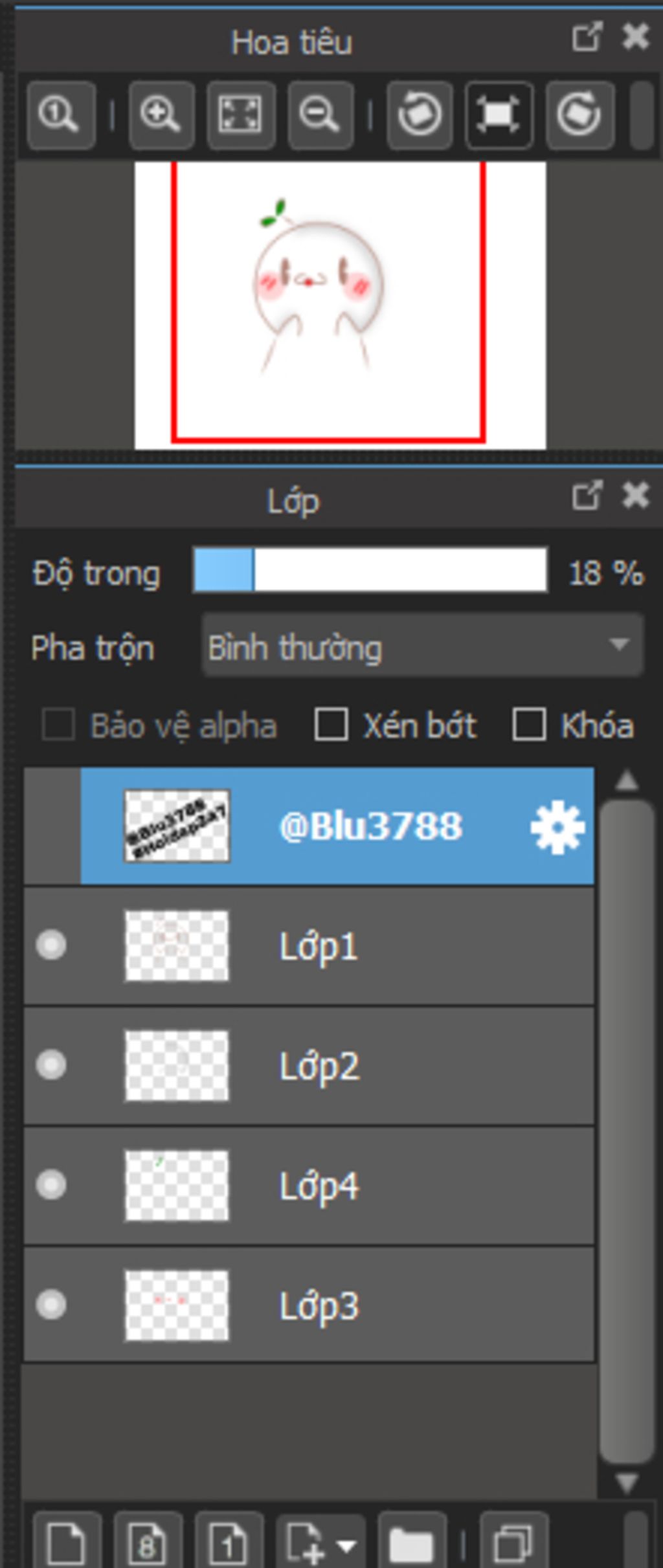
Task: Toggle visibility of the Lớp4 layer
Action: [x=51, y=1185]
